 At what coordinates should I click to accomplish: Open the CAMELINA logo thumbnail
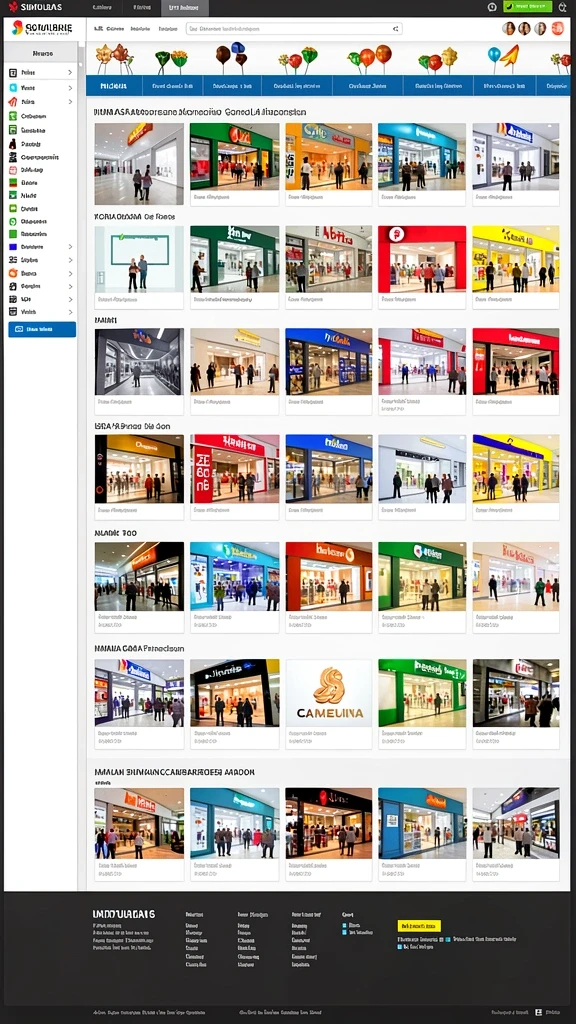point(329,693)
